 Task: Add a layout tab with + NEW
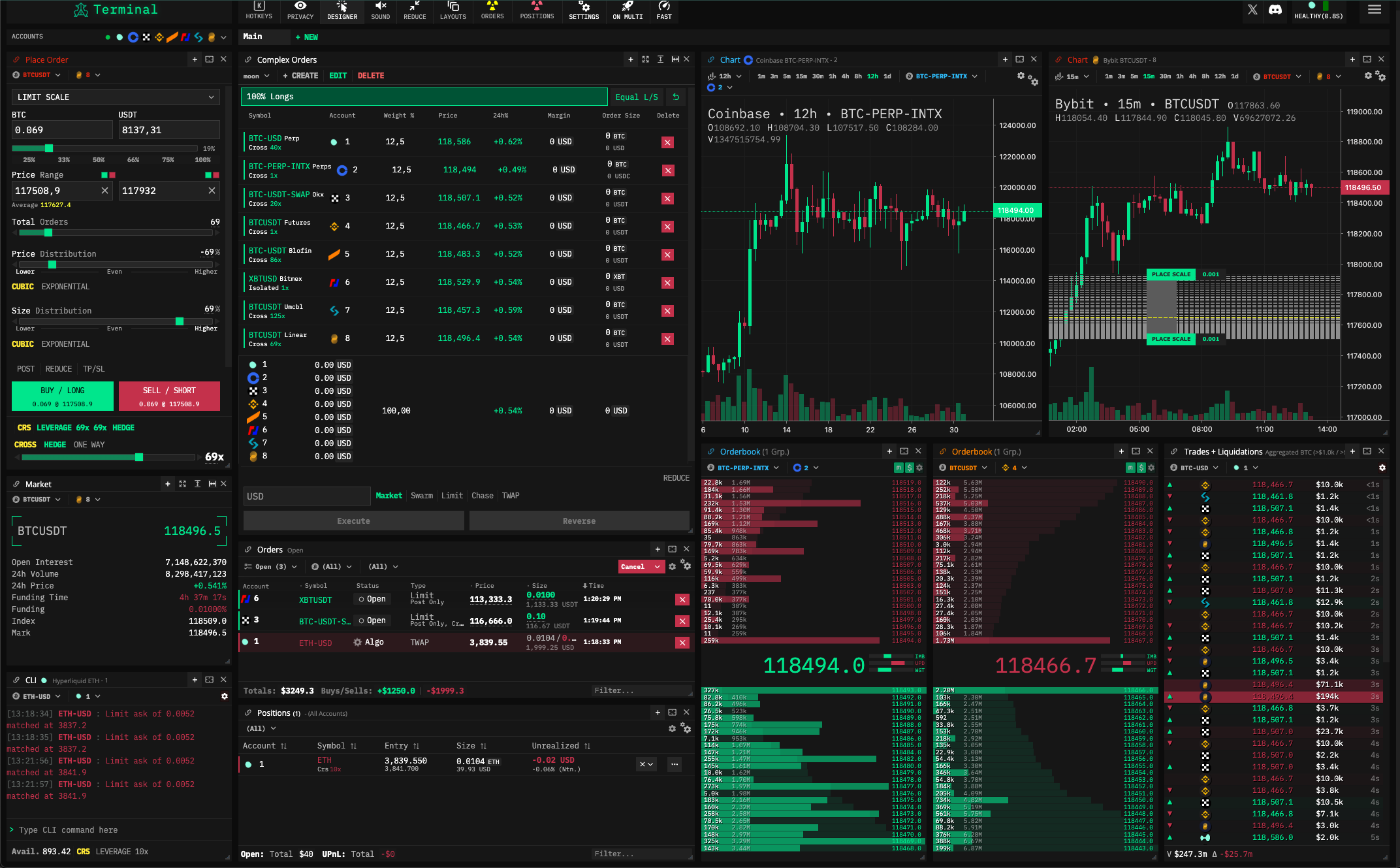tap(307, 37)
